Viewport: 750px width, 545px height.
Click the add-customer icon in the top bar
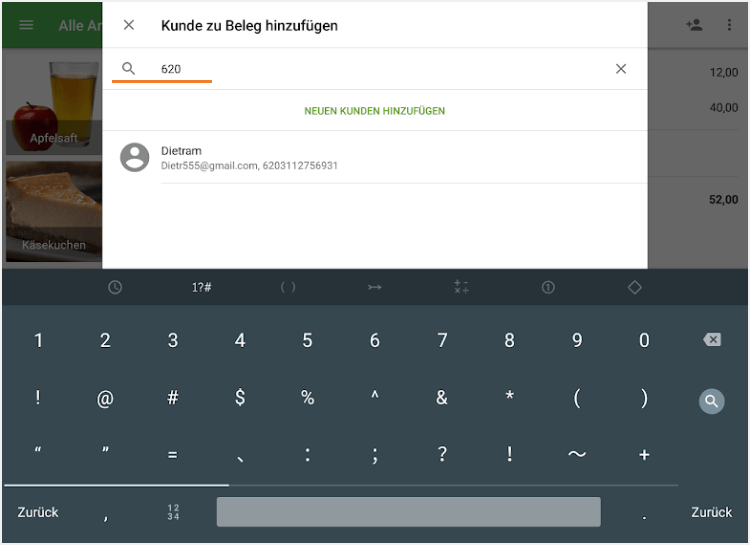click(694, 25)
